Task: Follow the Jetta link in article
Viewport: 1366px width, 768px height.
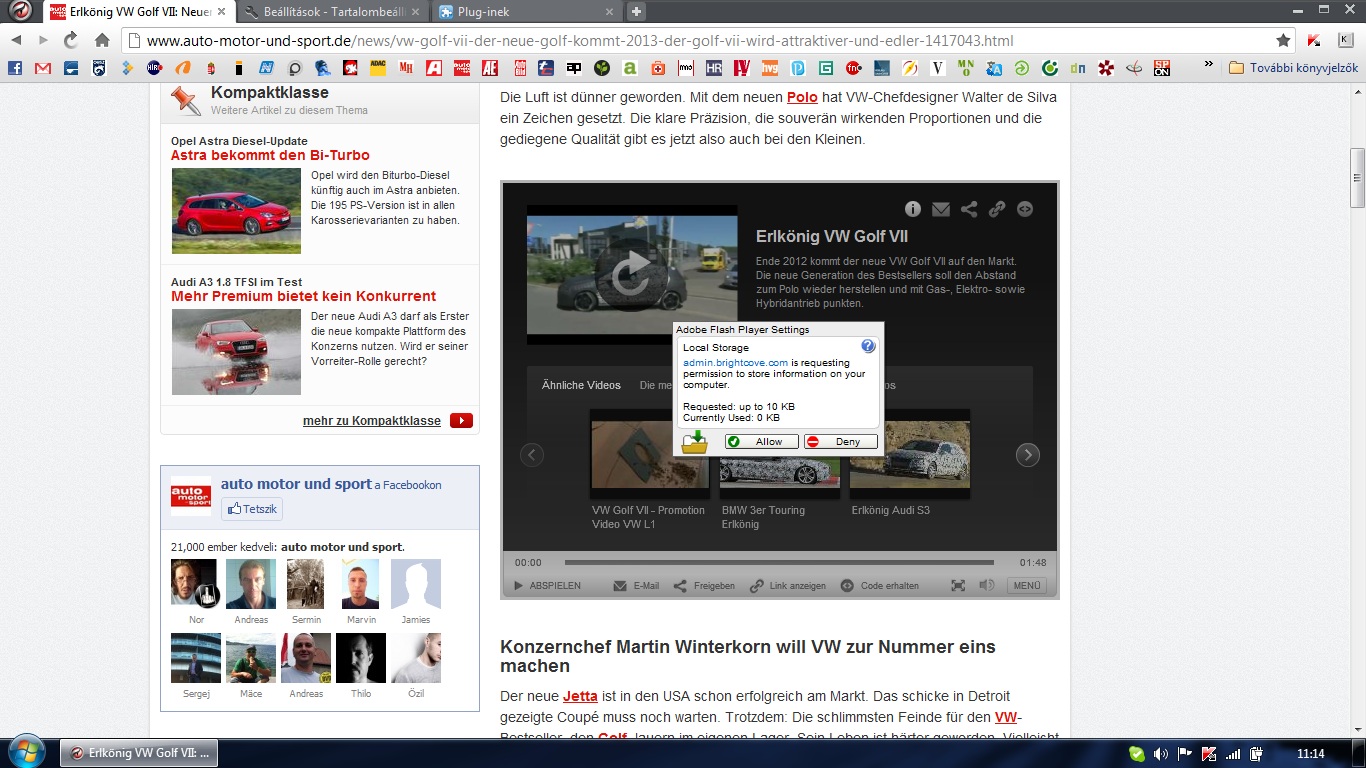Action: point(579,695)
